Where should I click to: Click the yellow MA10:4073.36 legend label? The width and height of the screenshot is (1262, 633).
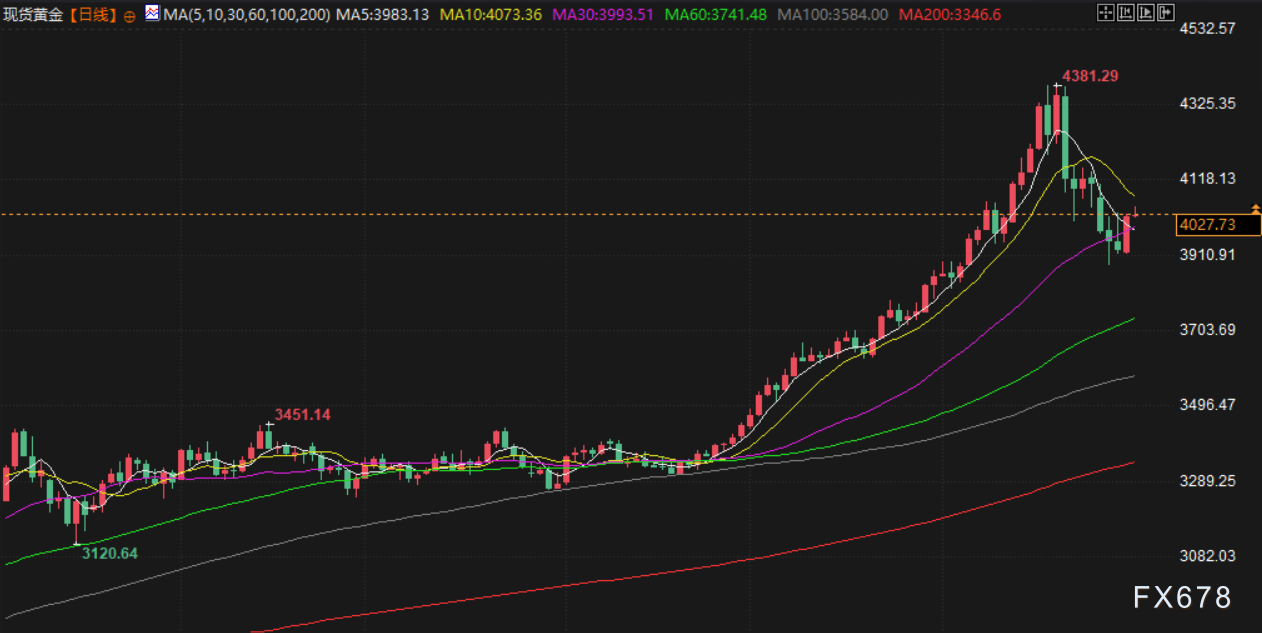[490, 14]
